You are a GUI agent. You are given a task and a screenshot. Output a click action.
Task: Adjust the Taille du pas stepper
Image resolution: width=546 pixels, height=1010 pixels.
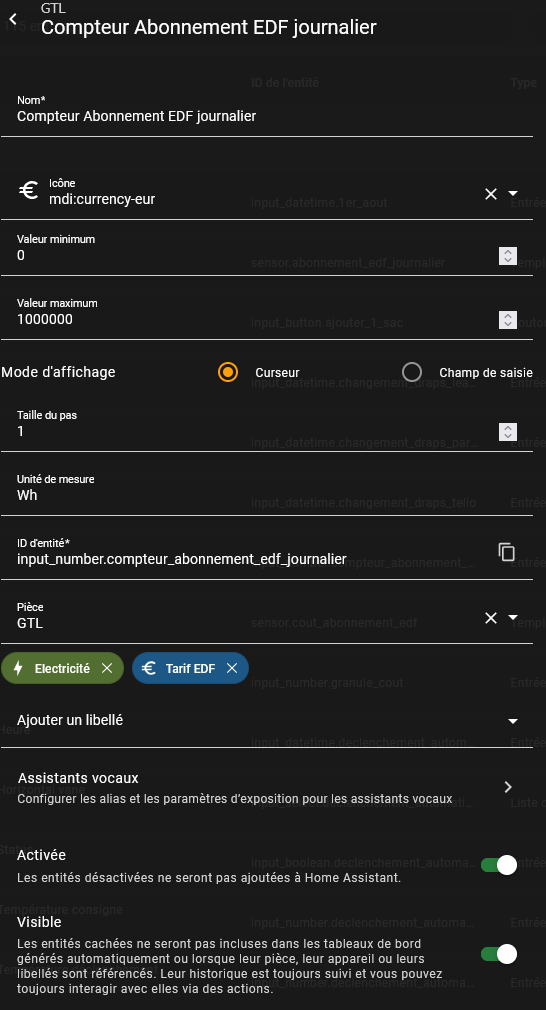point(508,432)
